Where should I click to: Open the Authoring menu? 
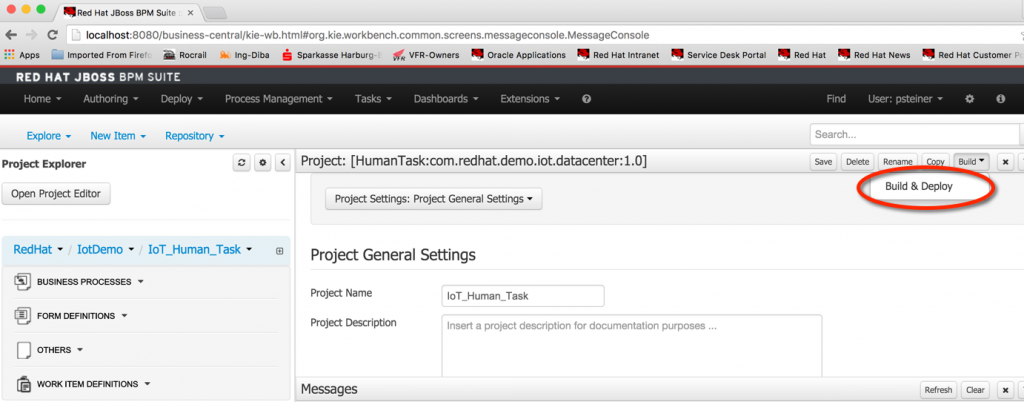[111, 99]
